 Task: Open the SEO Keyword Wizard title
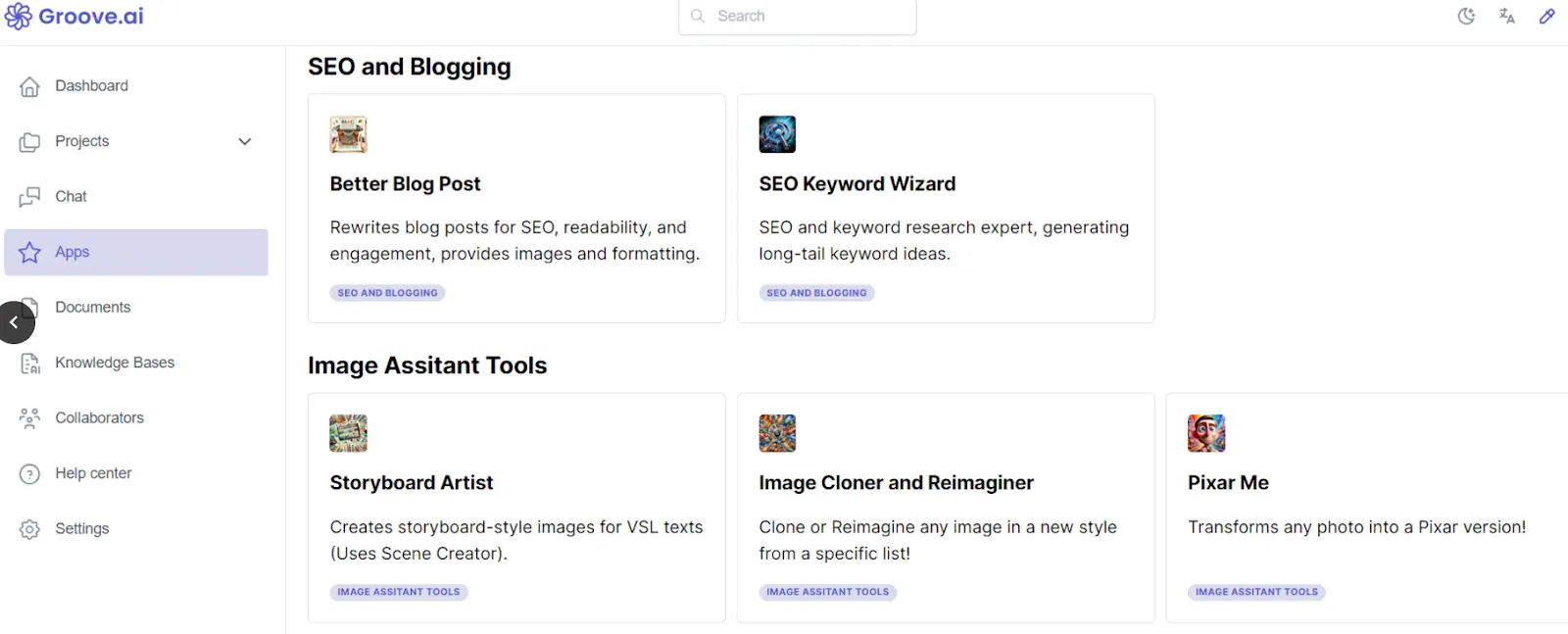(x=857, y=184)
